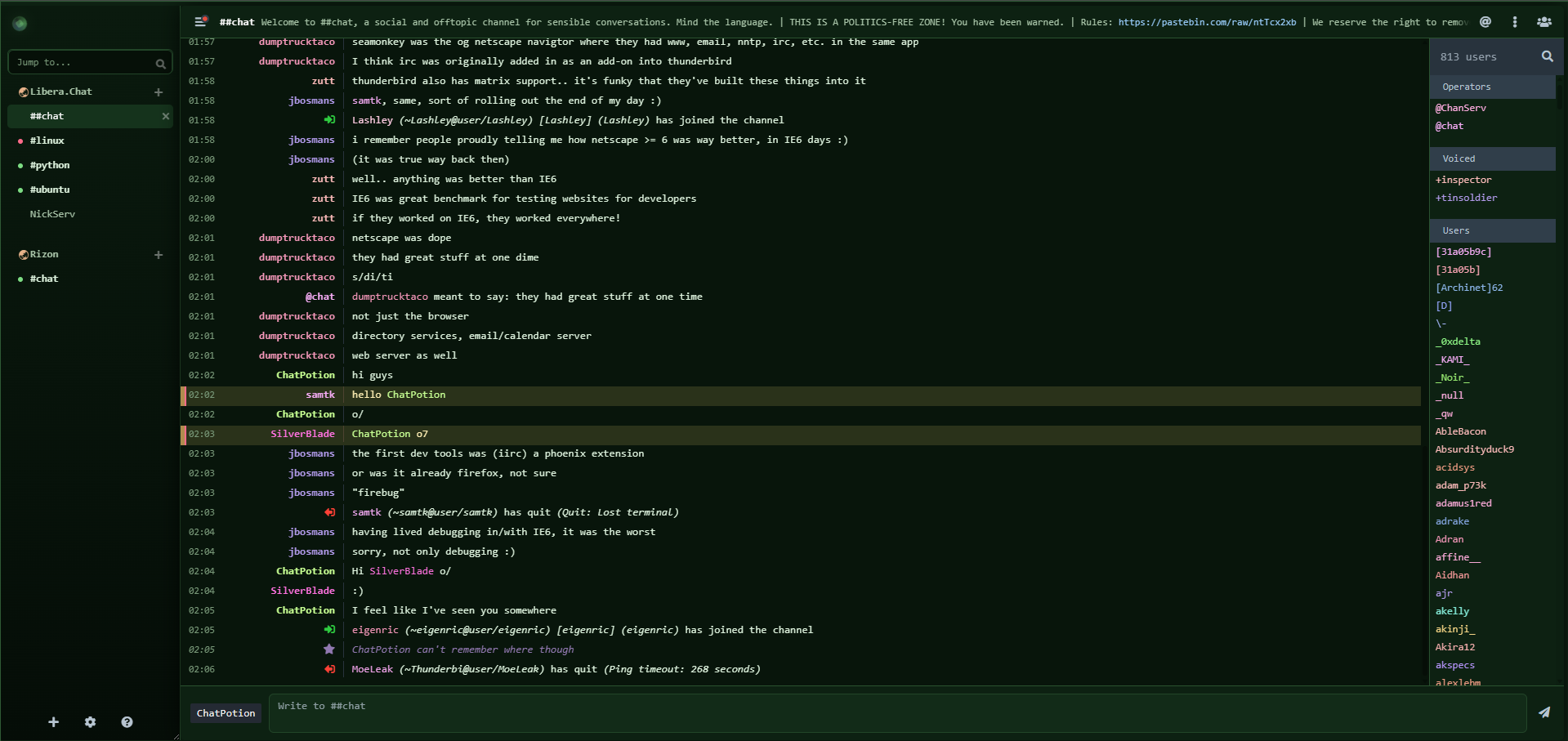Screen dimensions: 1568x741
Task: Select user Akira12 in user list
Action: click(x=1455, y=647)
